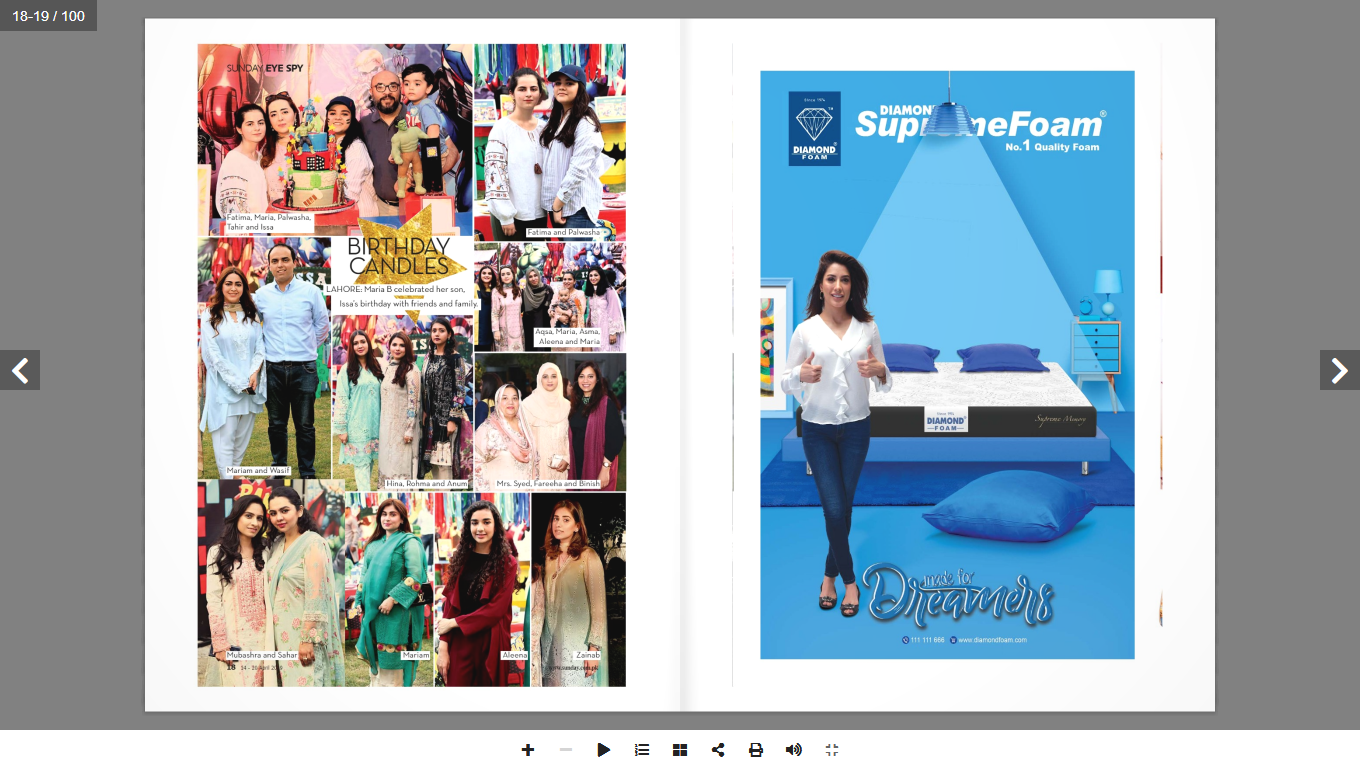Open the table of contents list
The height and width of the screenshot is (768, 1360).
pyautogui.click(x=642, y=750)
